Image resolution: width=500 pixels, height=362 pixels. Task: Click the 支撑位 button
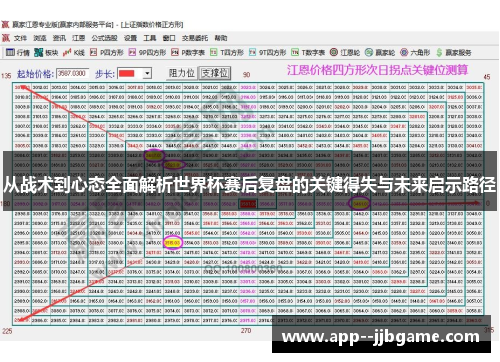(x=215, y=73)
